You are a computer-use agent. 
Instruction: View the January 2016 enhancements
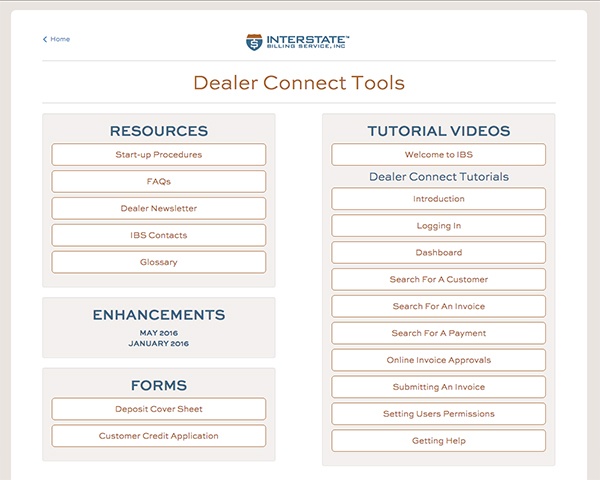159,344
